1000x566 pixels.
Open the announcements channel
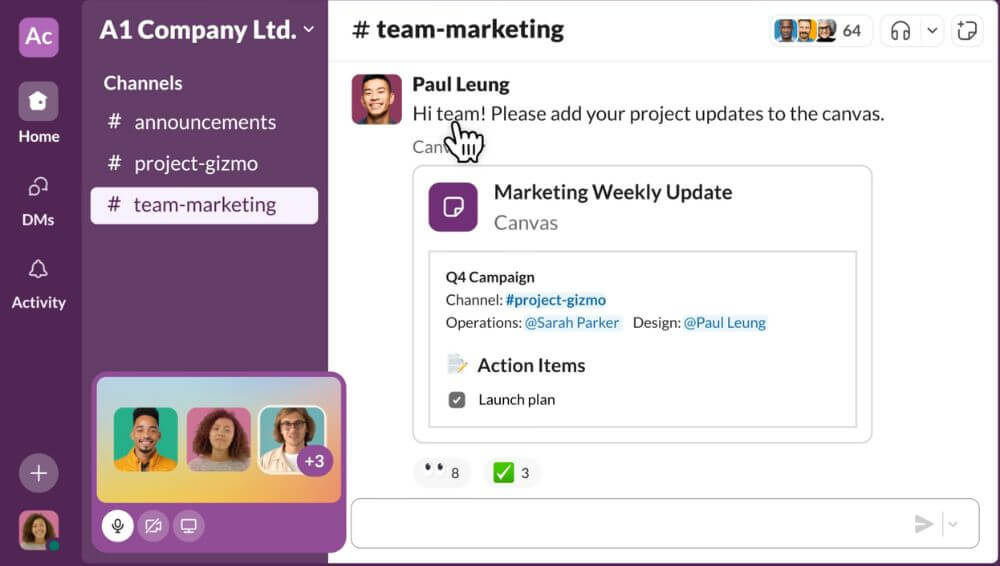204,122
